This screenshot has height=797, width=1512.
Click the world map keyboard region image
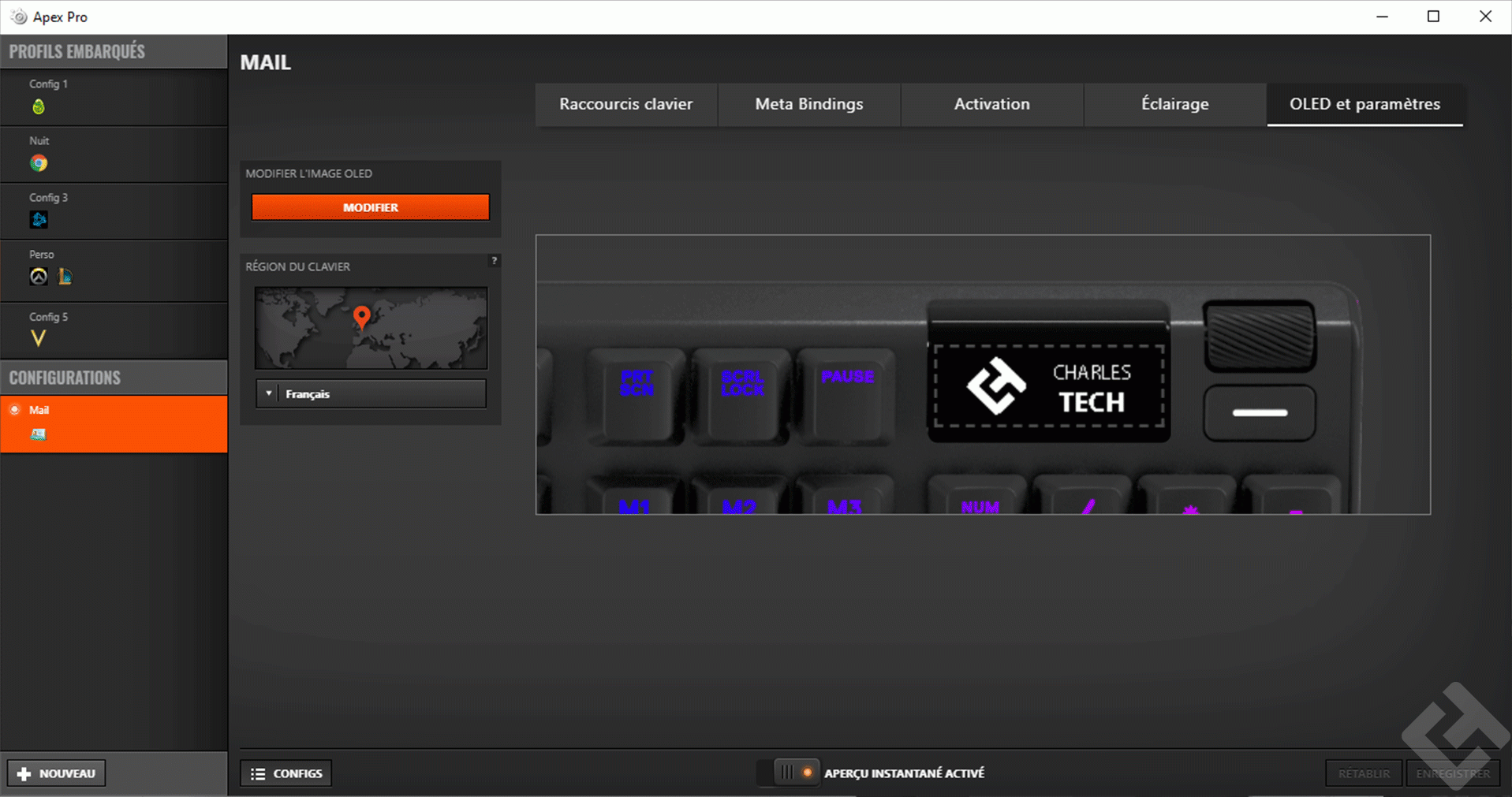(x=371, y=328)
